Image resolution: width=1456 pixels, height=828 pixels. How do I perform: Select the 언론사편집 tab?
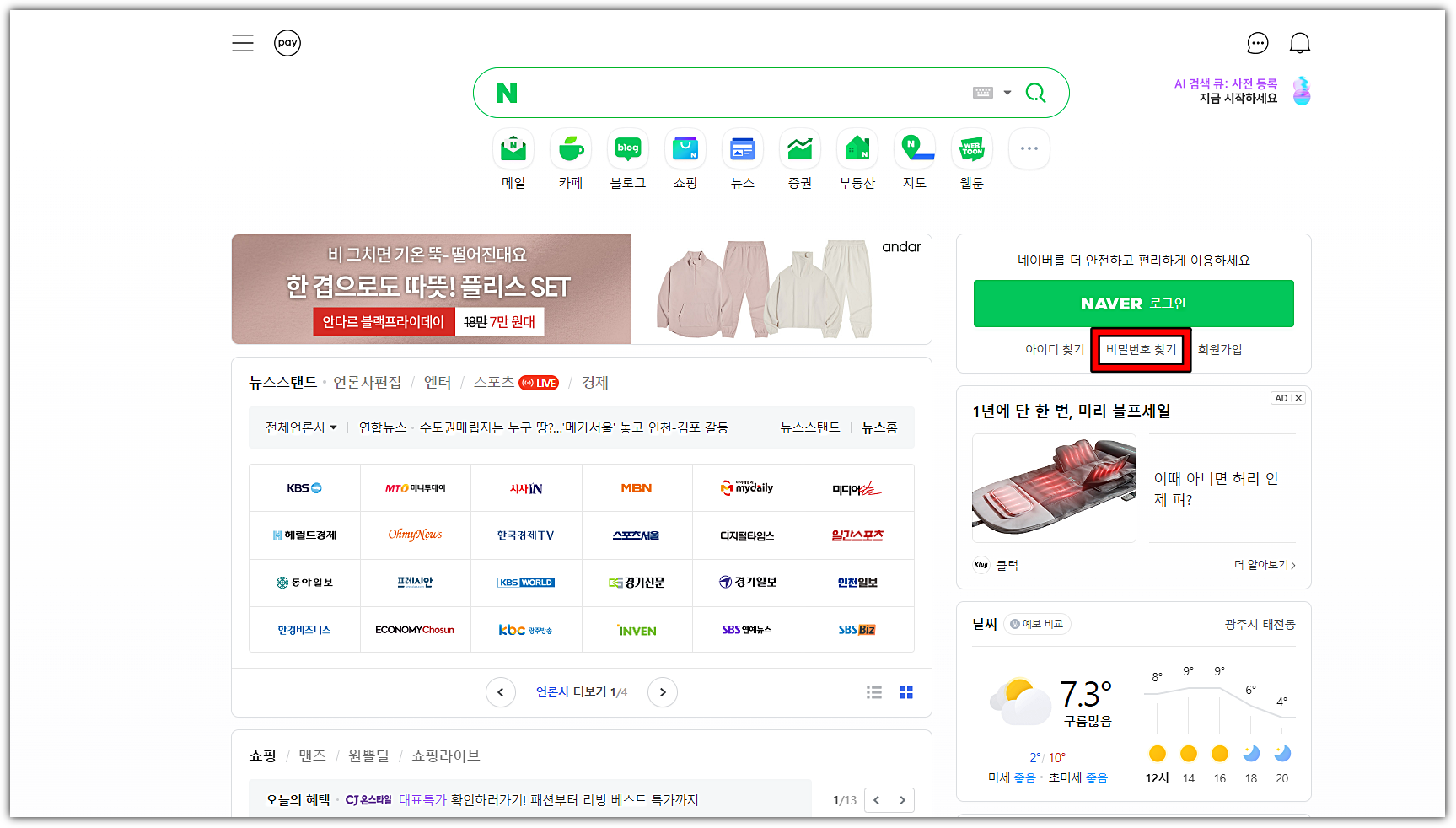coord(368,383)
